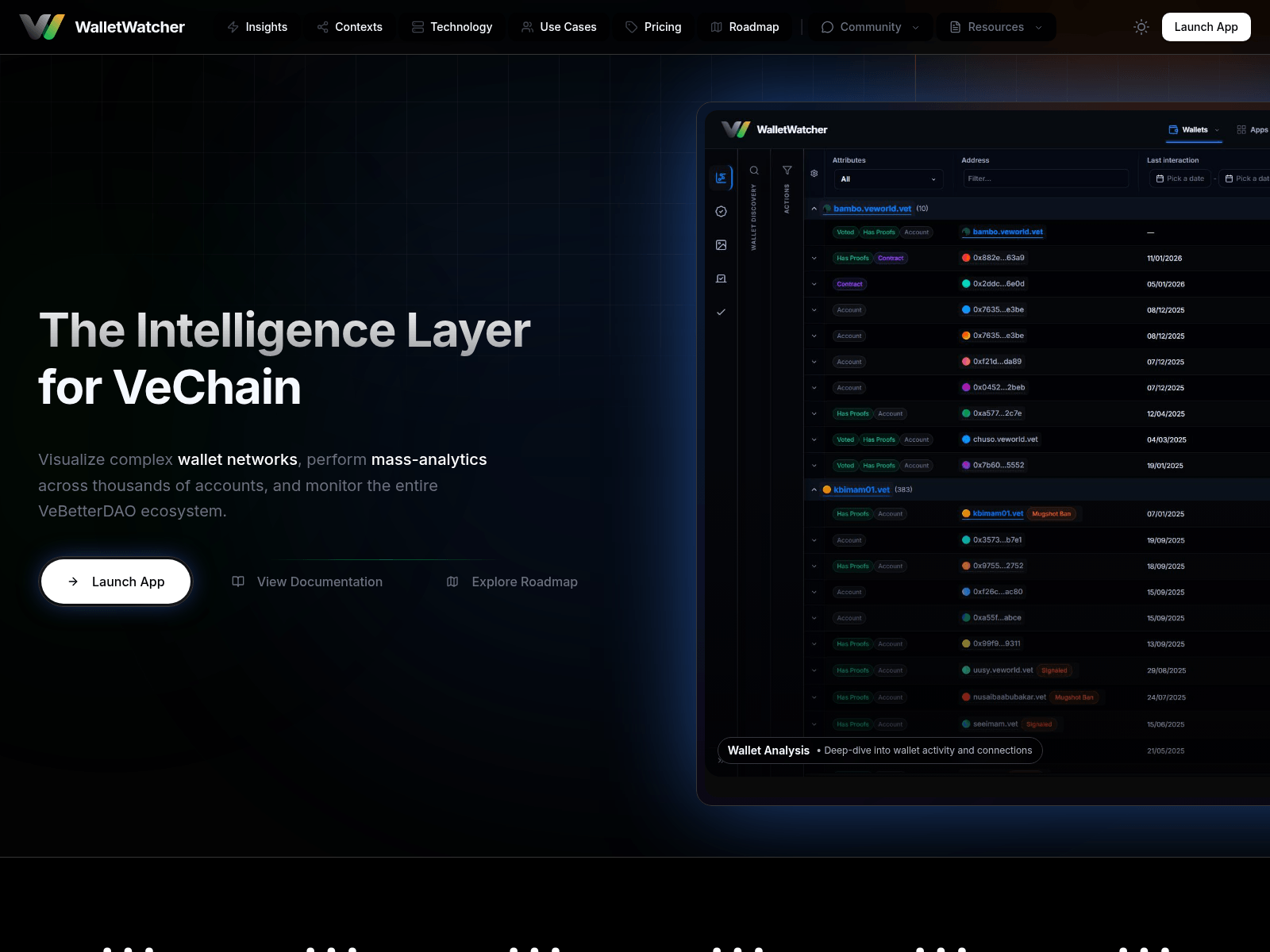Screen dimensions: 1270x952
Task: Click the 'Voted' tag in the chuso.veworld.vet row
Action: 845,440
